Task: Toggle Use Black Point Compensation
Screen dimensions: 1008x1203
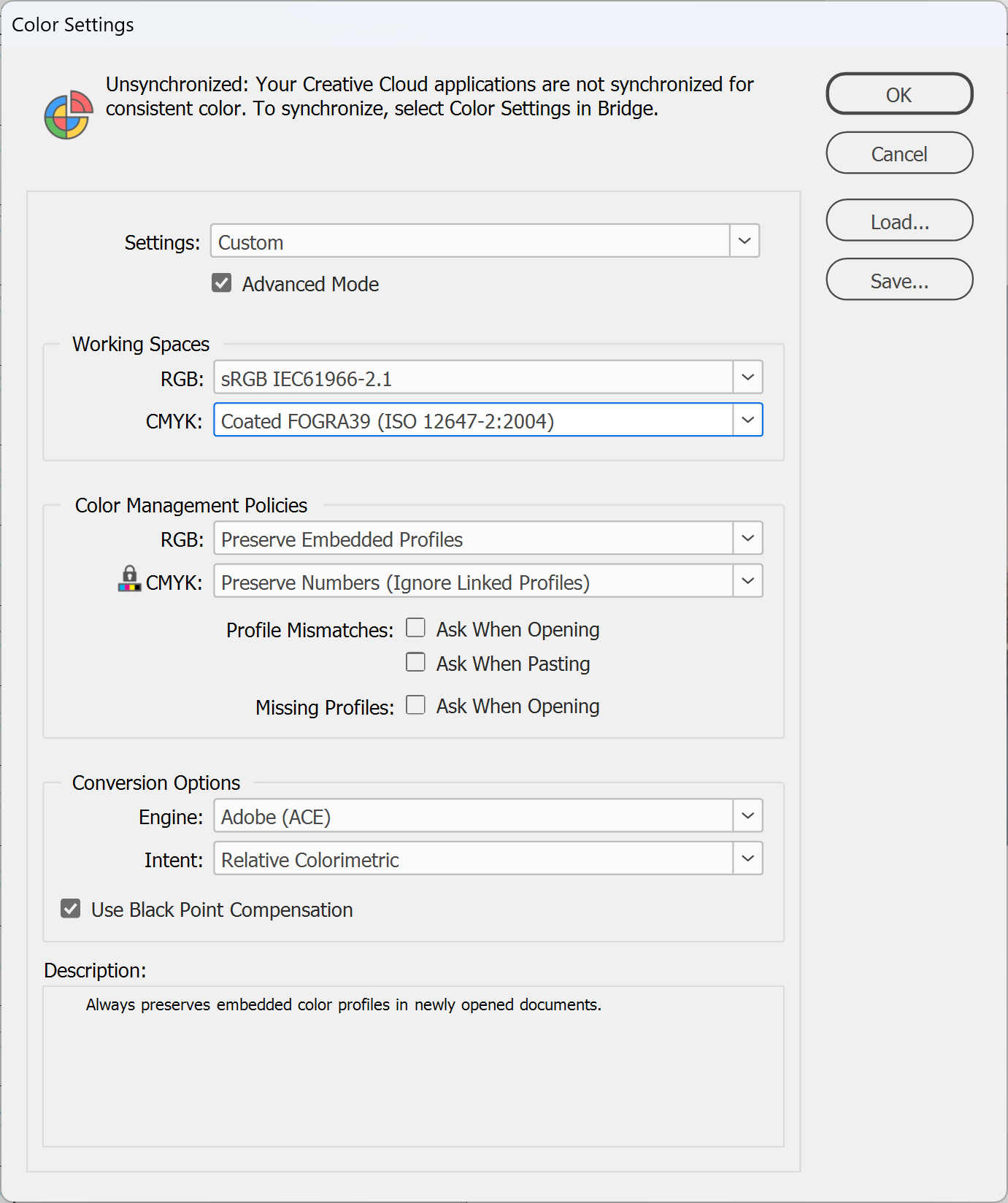Action: [71, 909]
